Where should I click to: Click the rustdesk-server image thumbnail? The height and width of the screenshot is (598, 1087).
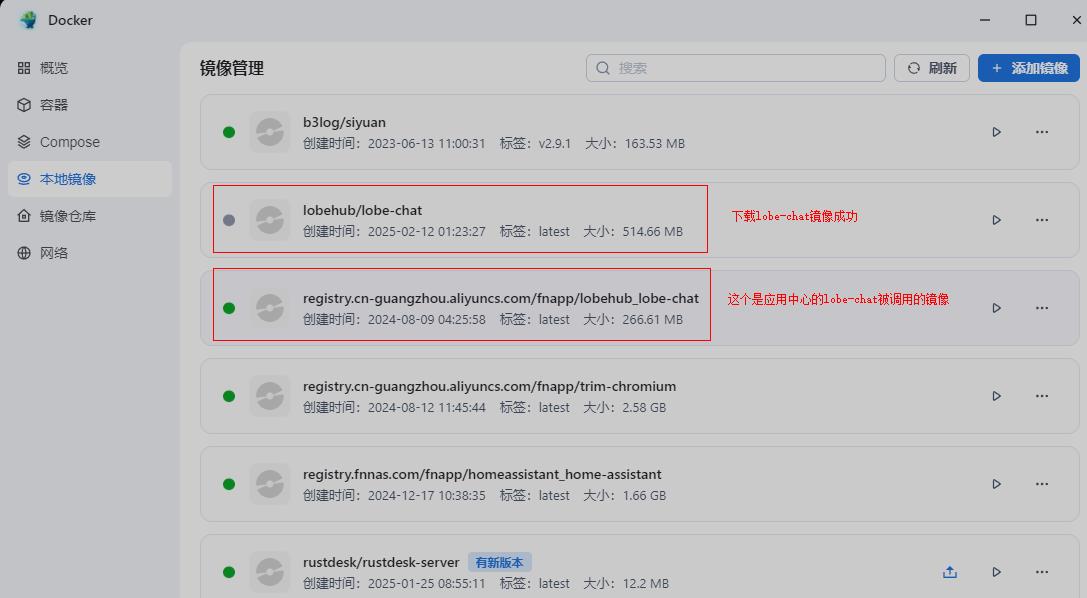coord(270,572)
